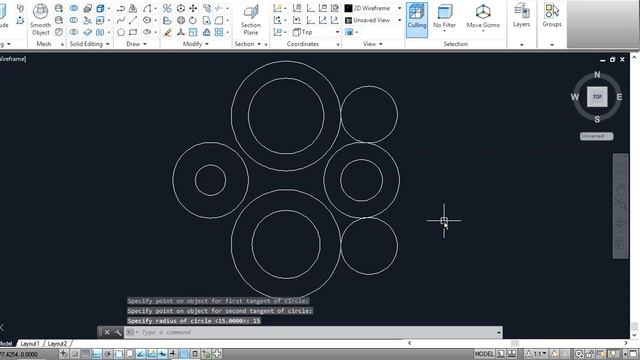Image resolution: width=640 pixels, height=360 pixels.
Task: Select the Fillet modify tool
Action: 219,20
